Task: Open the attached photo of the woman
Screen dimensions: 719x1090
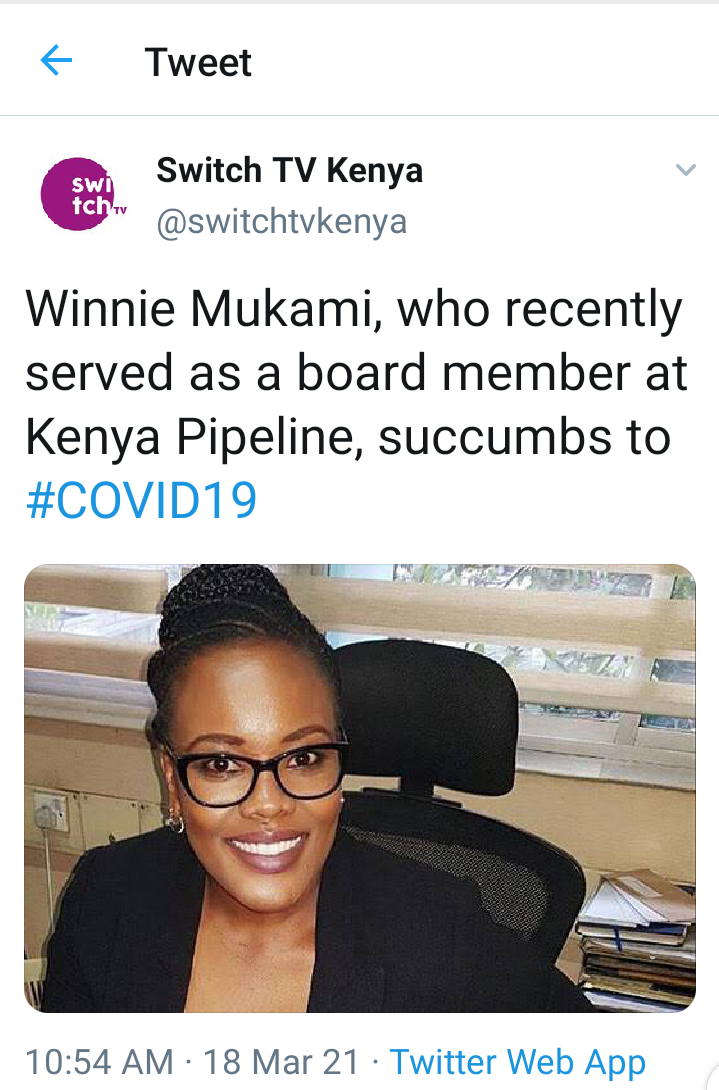Action: coord(359,788)
